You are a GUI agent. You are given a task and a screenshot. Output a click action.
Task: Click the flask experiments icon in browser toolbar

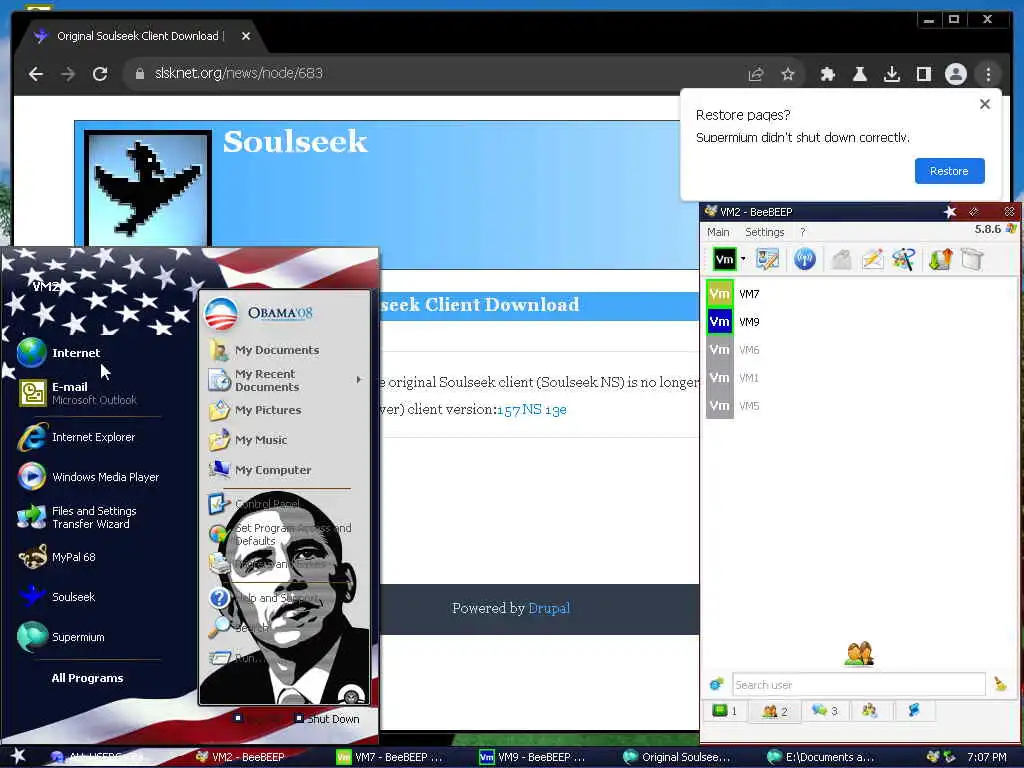coord(859,74)
